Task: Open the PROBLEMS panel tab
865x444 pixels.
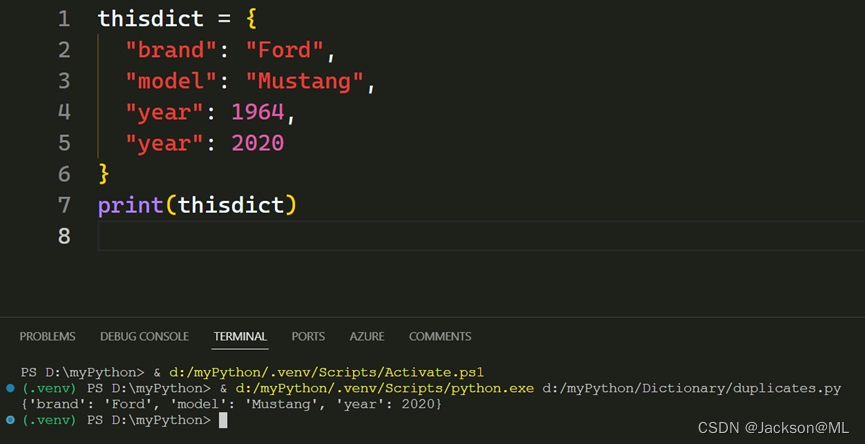Action: pos(48,337)
